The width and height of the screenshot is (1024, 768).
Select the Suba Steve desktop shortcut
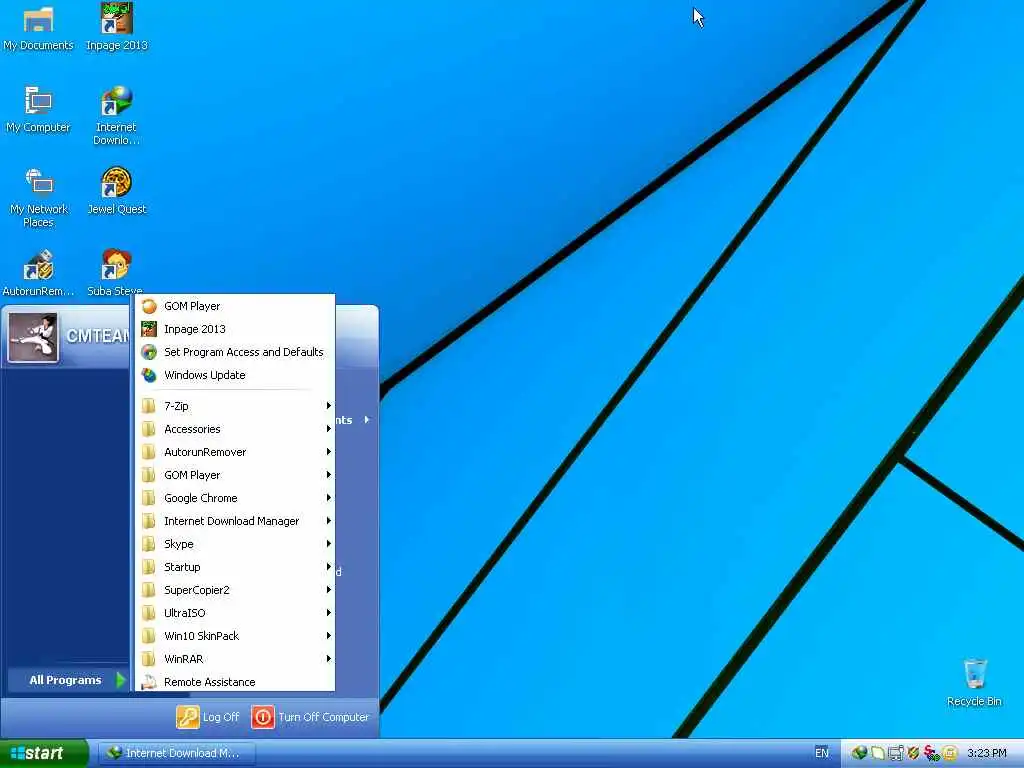115,273
